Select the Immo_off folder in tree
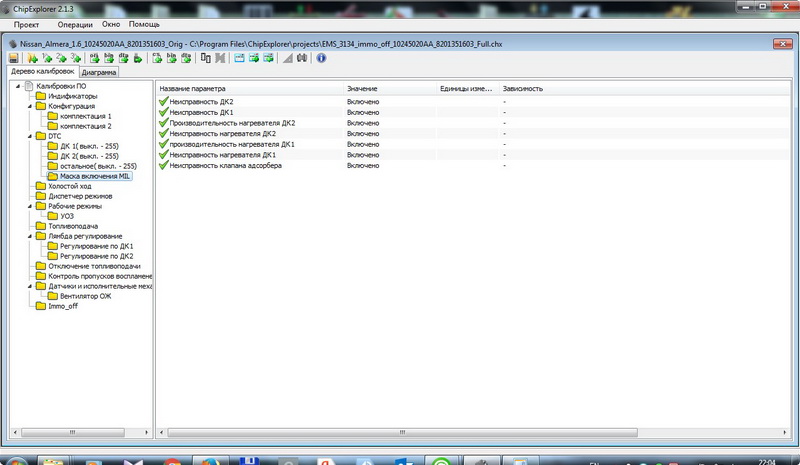This screenshot has height=465, width=800. pos(62,306)
